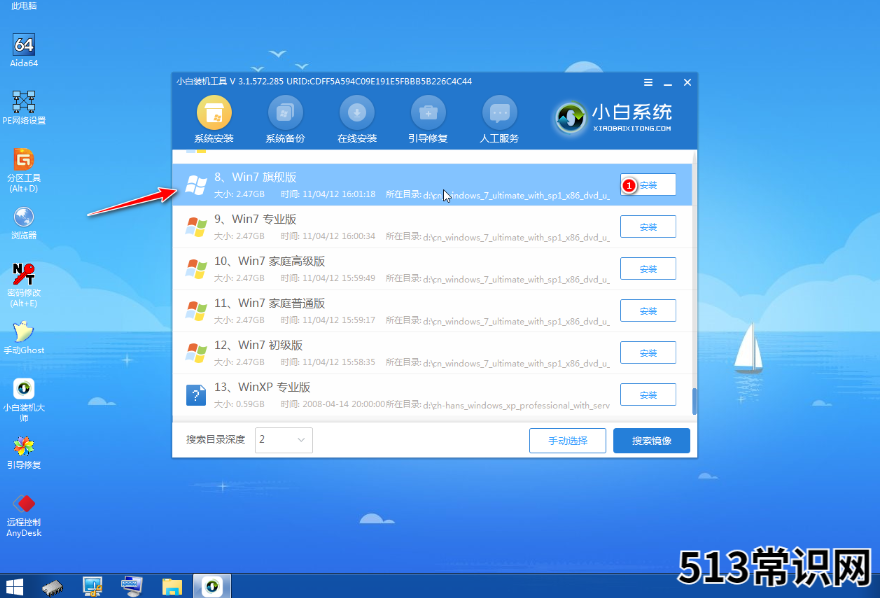Select the row 10、Win7 家庭高级版
This screenshot has height=598, width=880.
tap(432, 269)
